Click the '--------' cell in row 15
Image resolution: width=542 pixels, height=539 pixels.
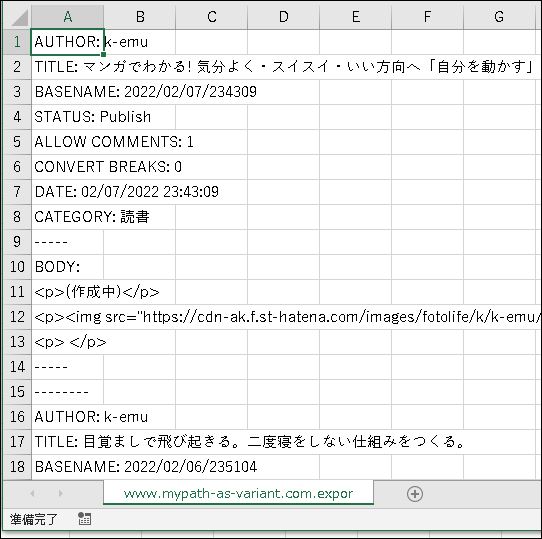coord(67,392)
